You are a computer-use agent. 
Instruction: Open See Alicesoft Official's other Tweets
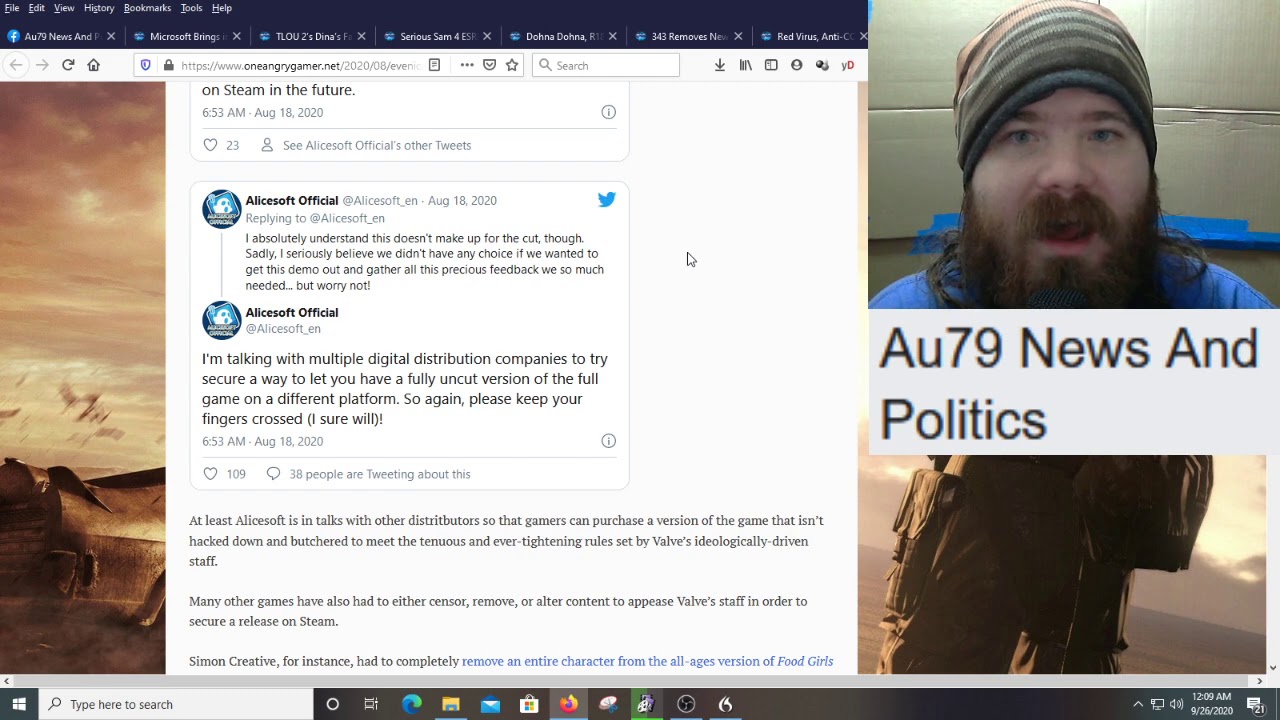[377, 145]
